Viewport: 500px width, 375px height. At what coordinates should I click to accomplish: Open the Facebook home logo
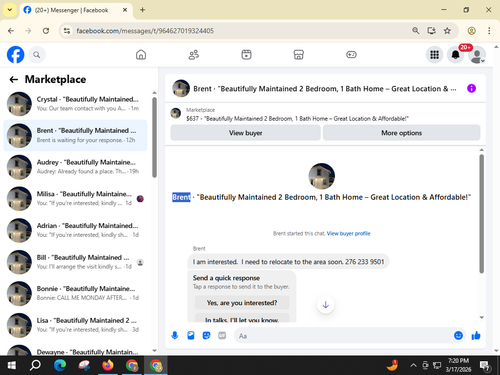pos(16,55)
